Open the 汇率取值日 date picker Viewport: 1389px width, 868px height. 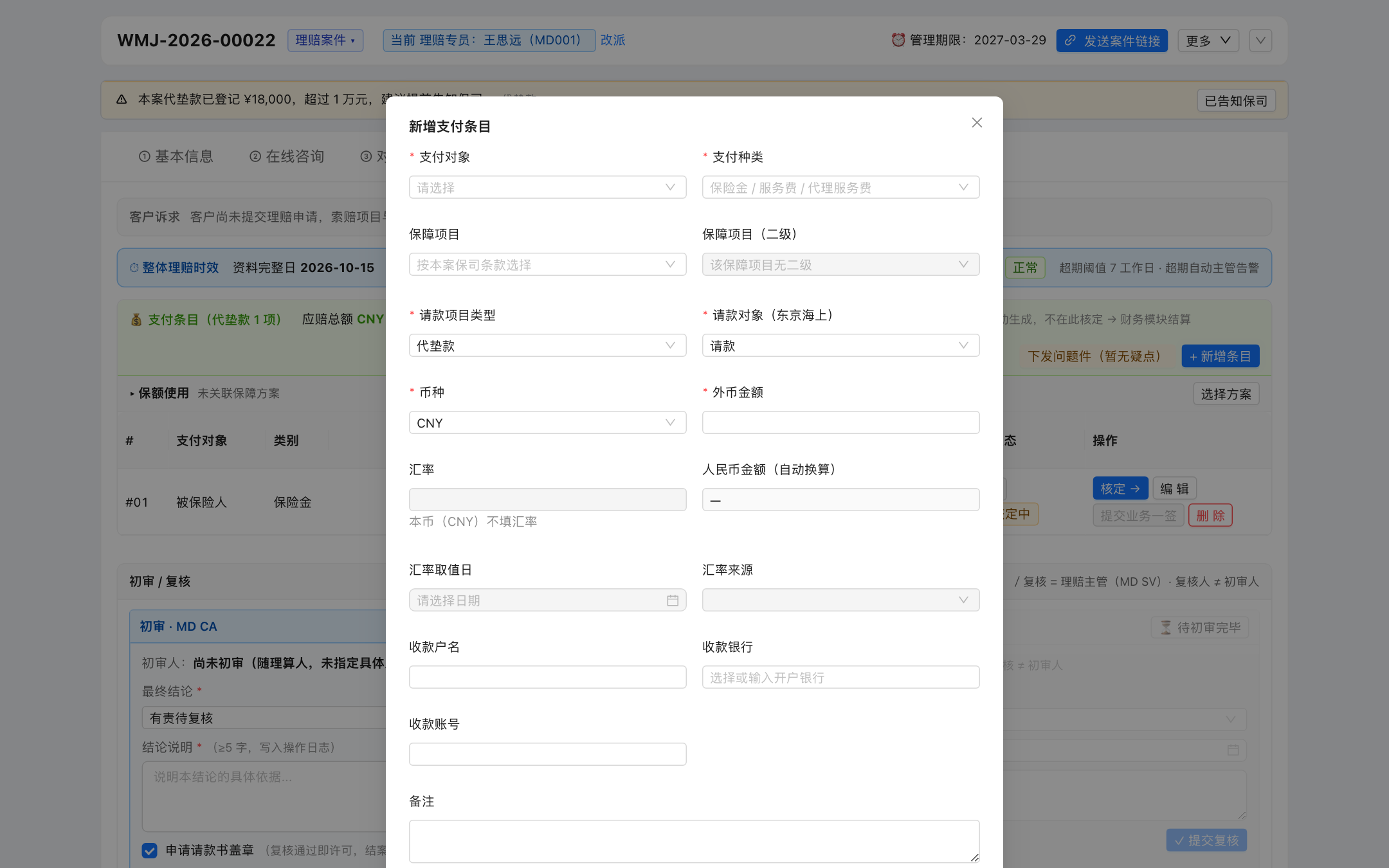[548, 600]
